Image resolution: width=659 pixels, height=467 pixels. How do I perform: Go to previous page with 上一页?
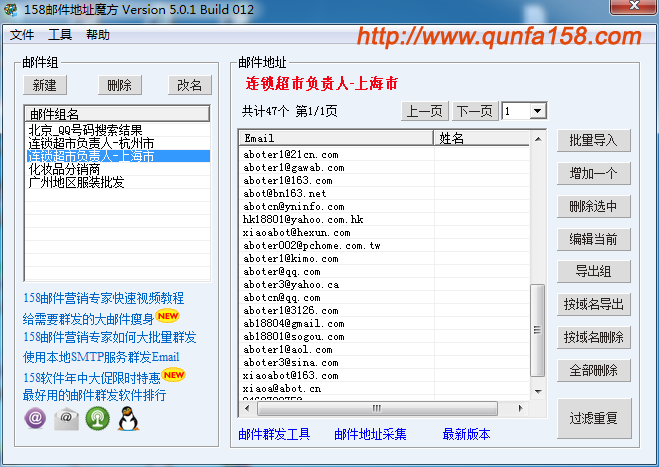coord(425,111)
